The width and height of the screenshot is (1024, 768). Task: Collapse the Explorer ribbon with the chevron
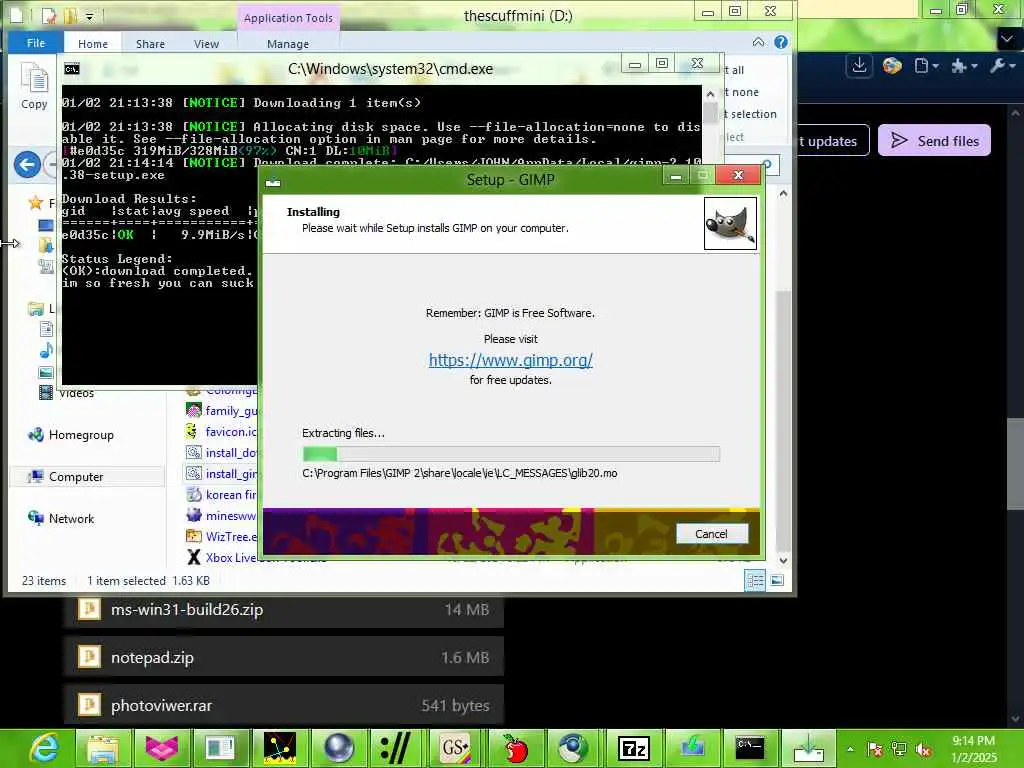758,42
